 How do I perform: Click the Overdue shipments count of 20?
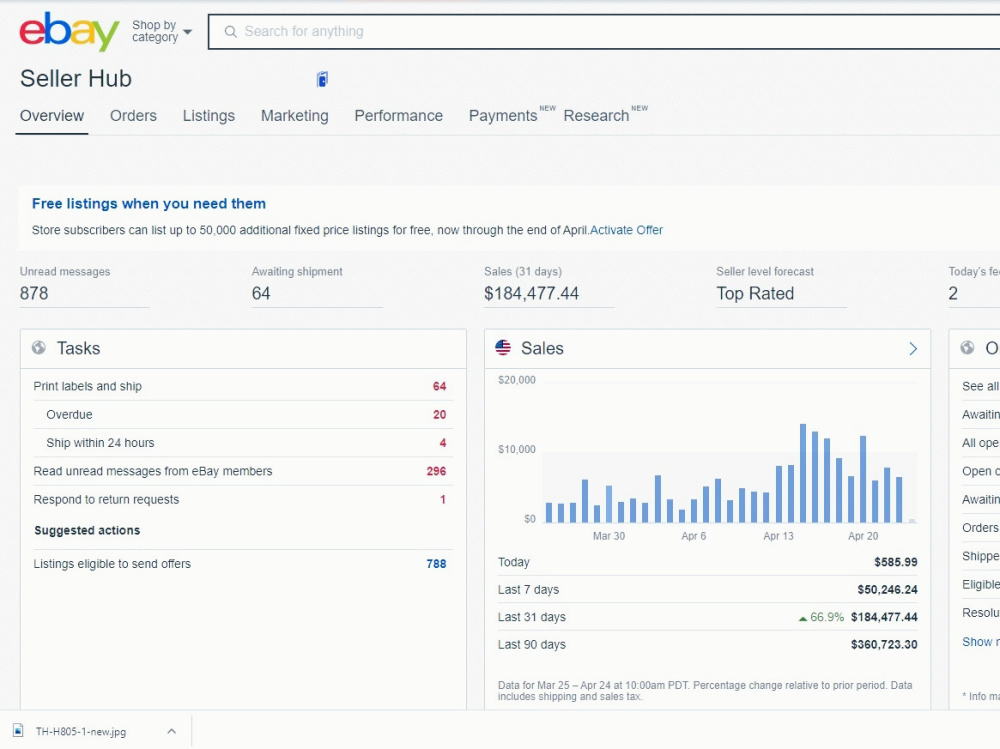(x=439, y=415)
